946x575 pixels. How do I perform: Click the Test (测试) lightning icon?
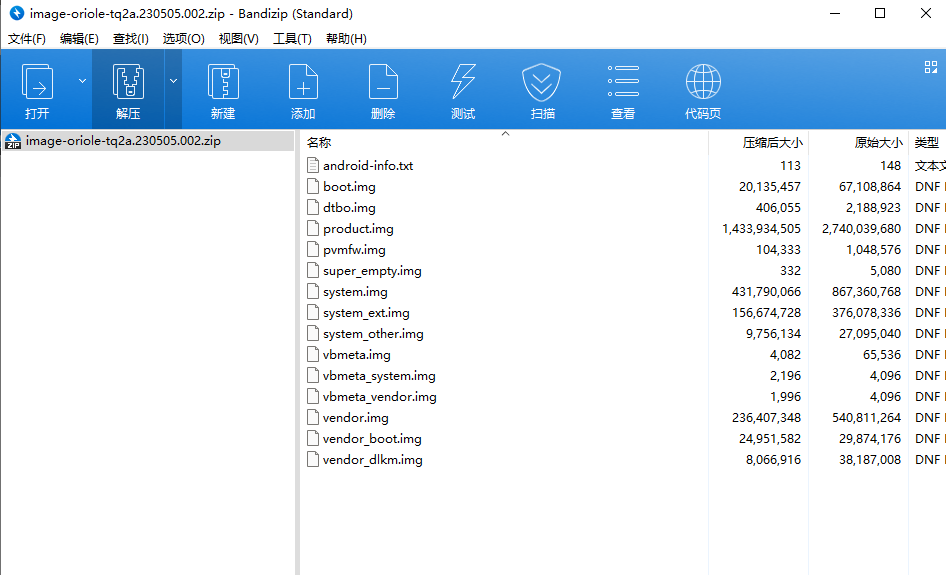coord(463,82)
